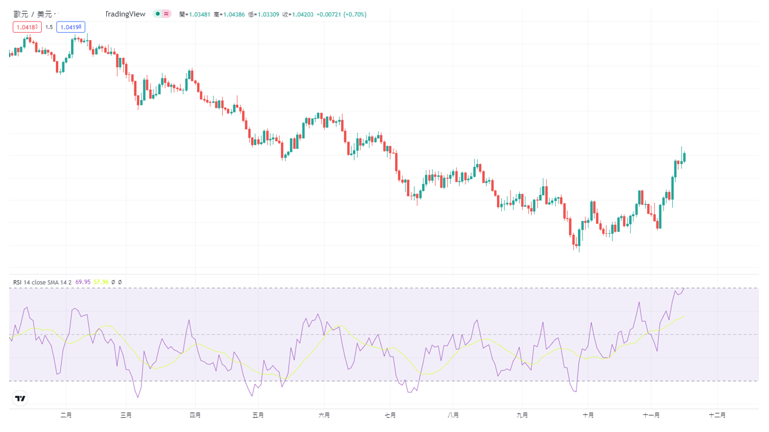Click the price change +0.00721 (+0.70%) readout
Image resolution: width=769 pixels, height=432 pixels.
coord(343,14)
